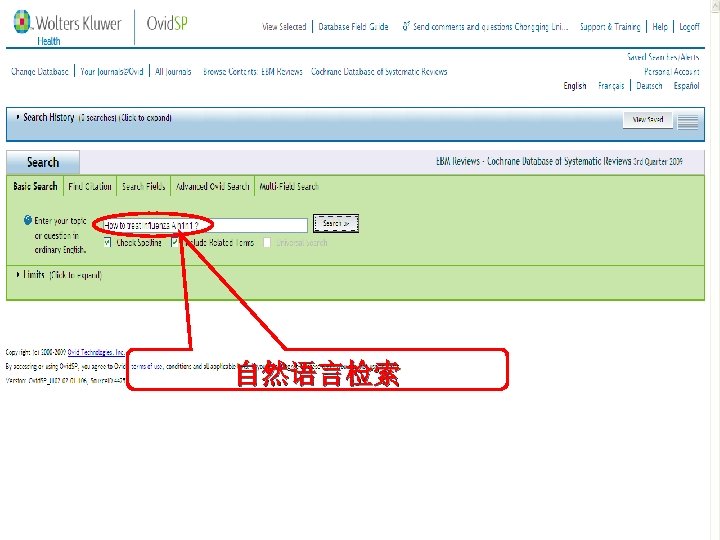The width and height of the screenshot is (720, 540).
Task: Select English language
Action: 575,86
